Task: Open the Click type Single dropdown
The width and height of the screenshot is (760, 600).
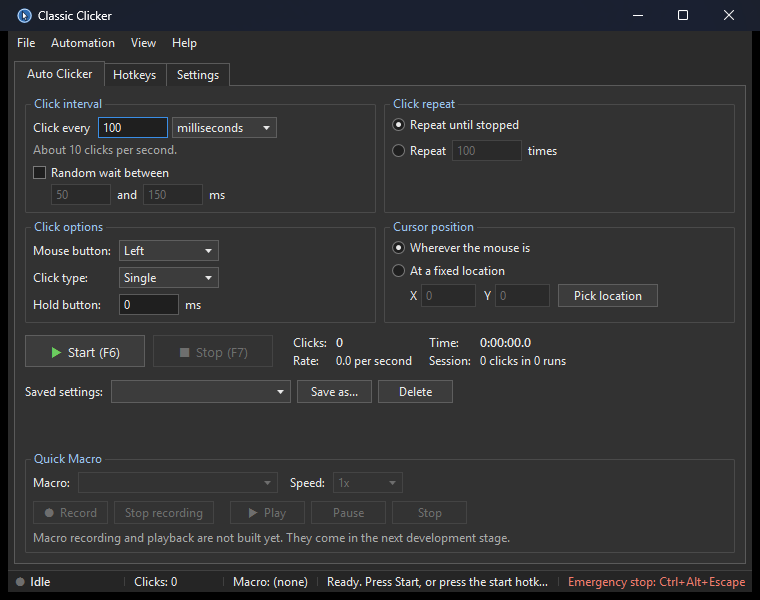Action: pos(169,278)
